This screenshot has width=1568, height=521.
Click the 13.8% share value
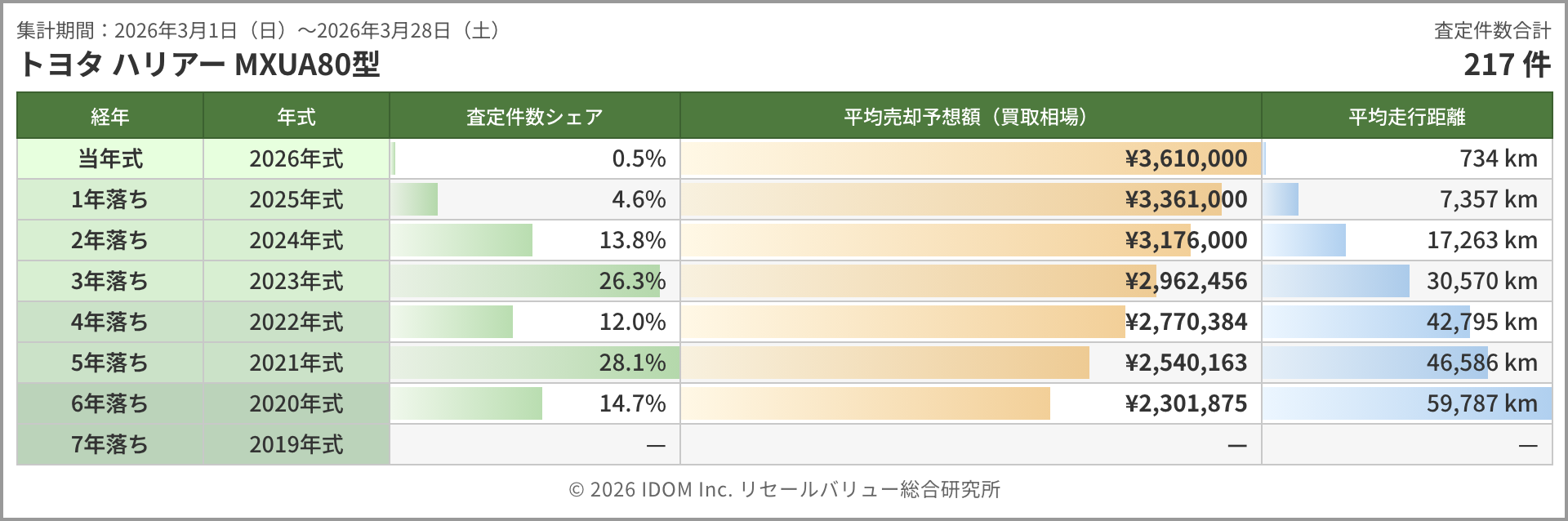(632, 240)
